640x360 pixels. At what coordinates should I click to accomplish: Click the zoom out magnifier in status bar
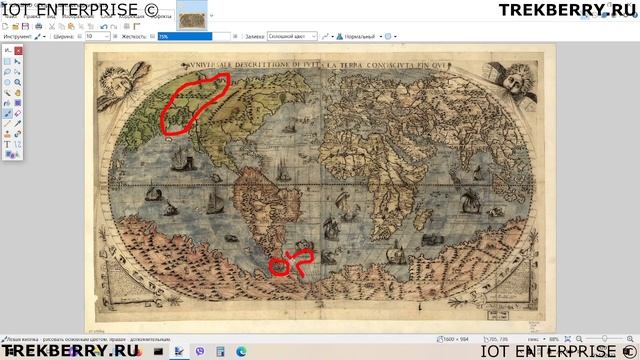579,339
